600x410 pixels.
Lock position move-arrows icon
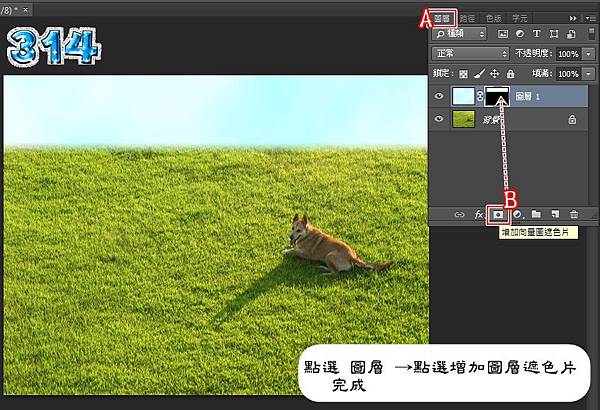(495, 74)
